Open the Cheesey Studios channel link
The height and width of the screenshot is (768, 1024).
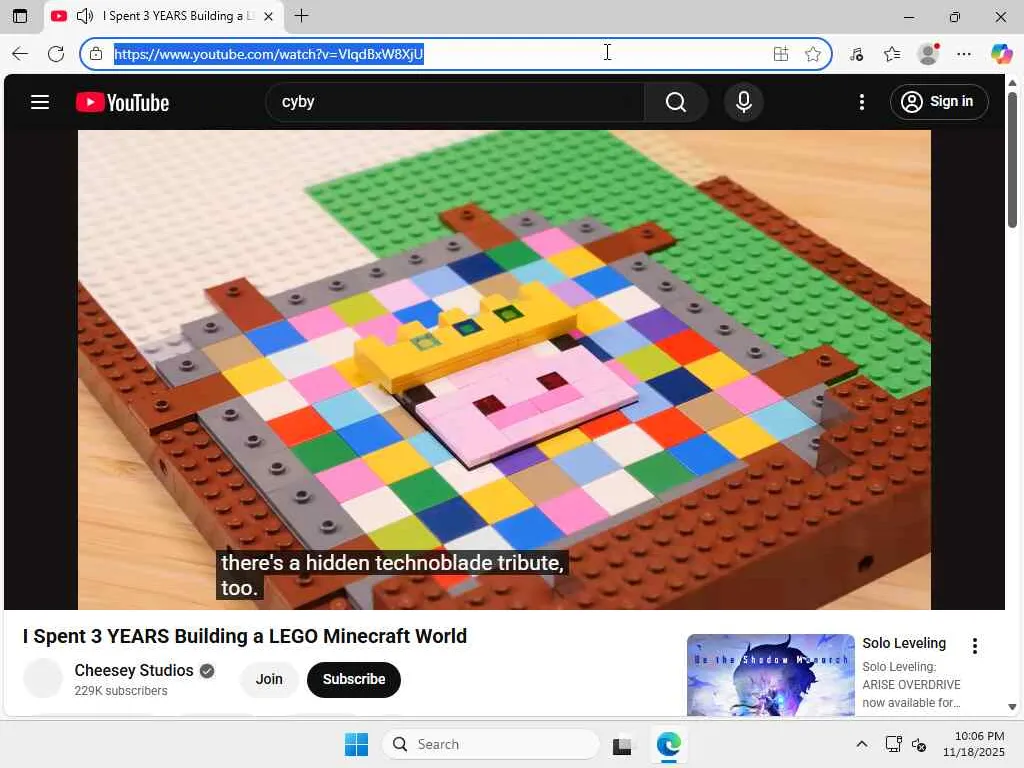134,671
